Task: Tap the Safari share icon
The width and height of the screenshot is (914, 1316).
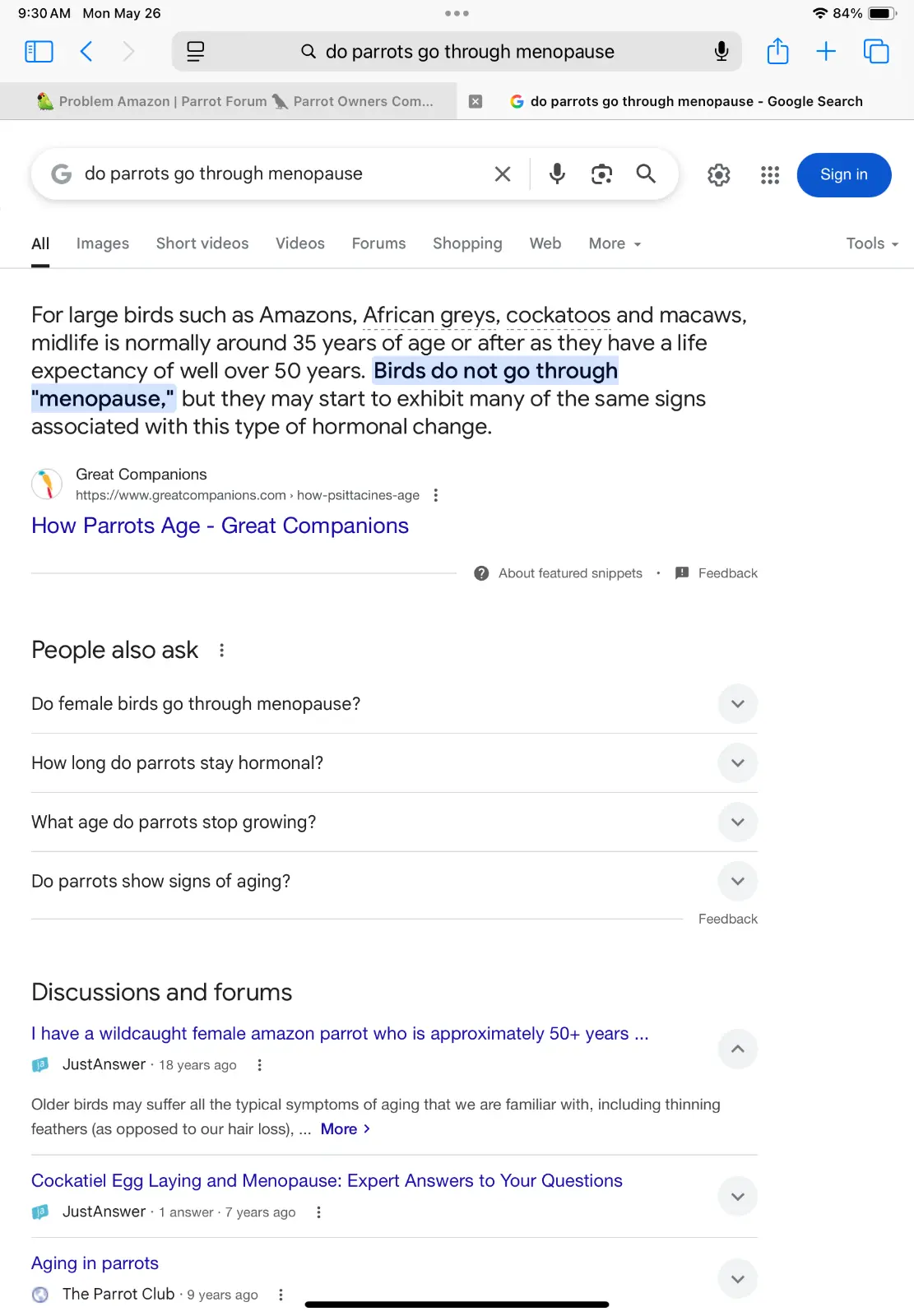Action: 777,52
